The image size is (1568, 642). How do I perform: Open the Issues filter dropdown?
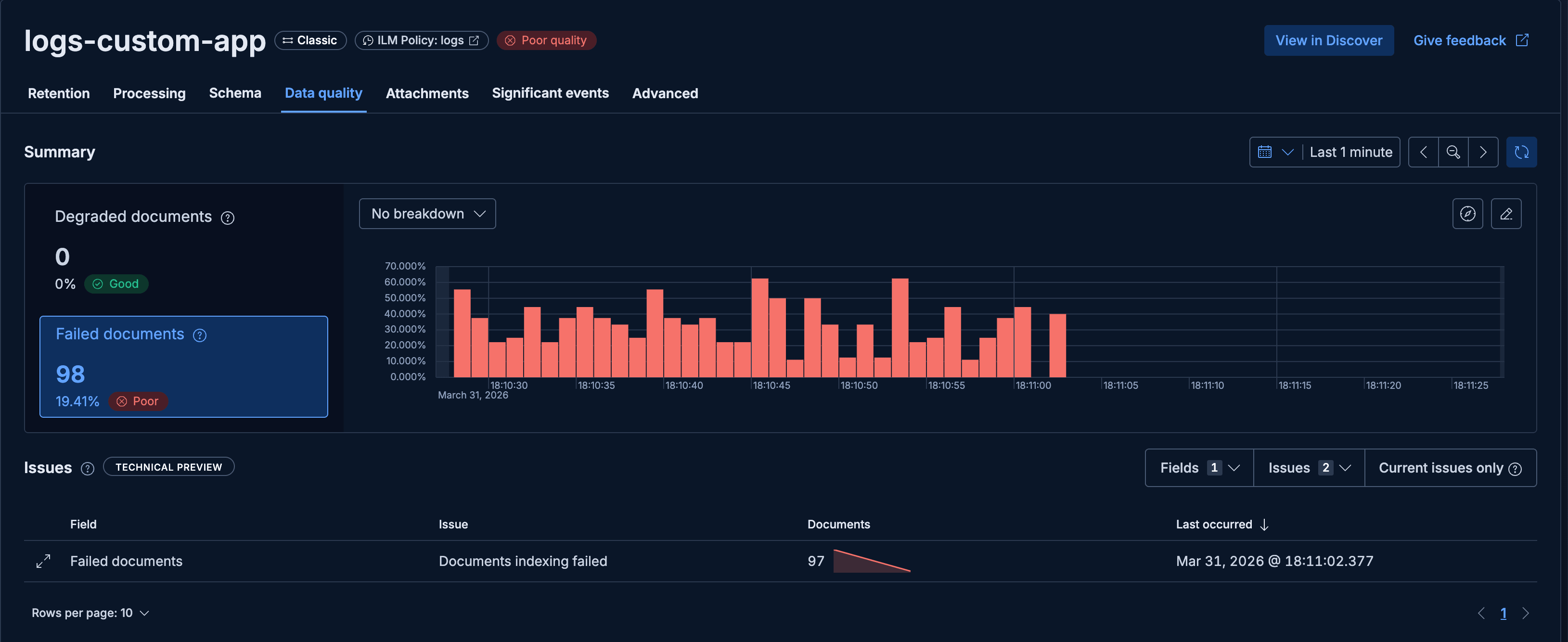pos(1309,468)
